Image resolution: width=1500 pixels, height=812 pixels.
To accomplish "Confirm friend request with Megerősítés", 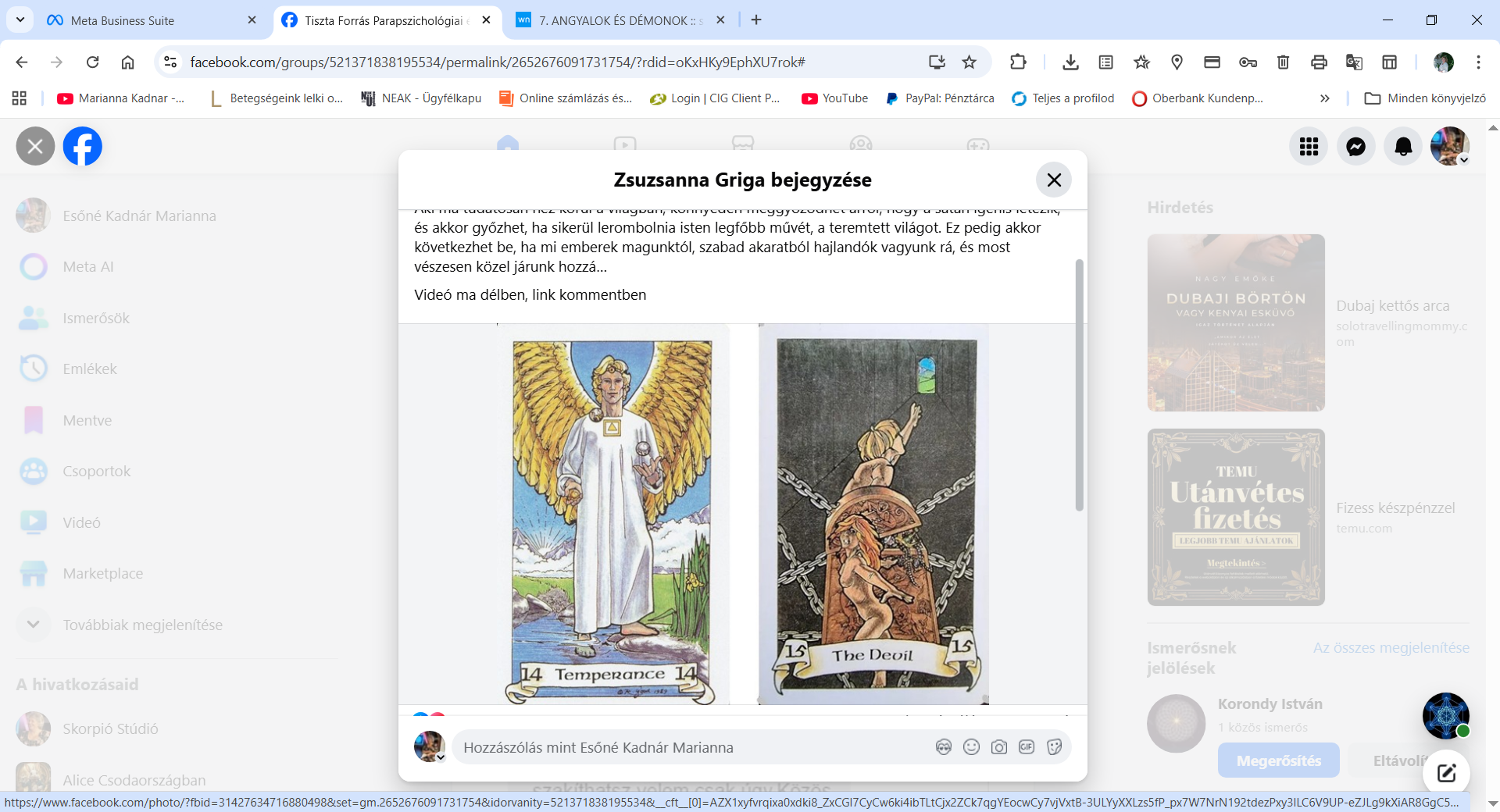I will pyautogui.click(x=1278, y=760).
